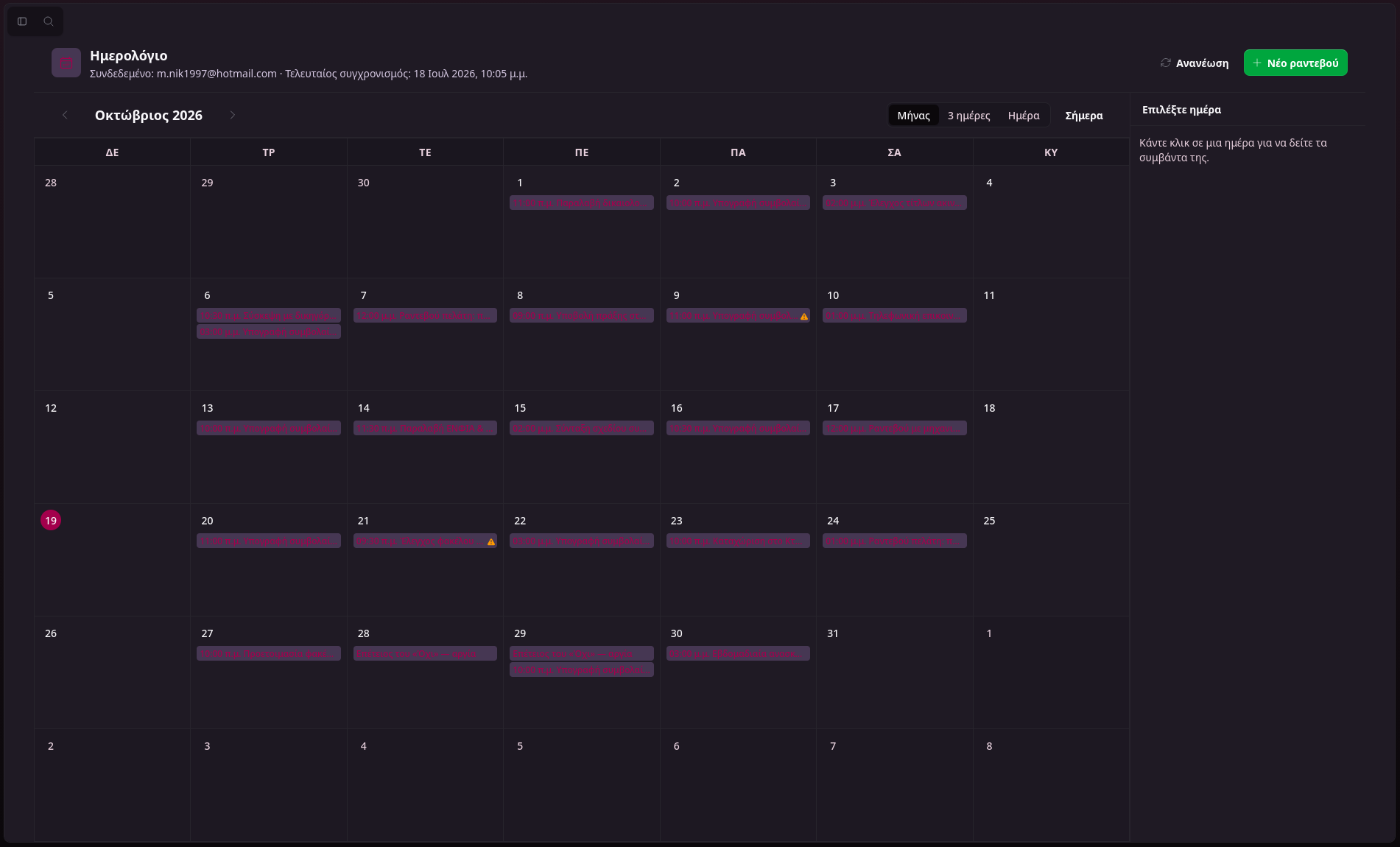Open the 12:00 μ.μ. Ραντεβού με μηχανι... event
Viewport: 1400px width, 847px height.
tap(895, 428)
